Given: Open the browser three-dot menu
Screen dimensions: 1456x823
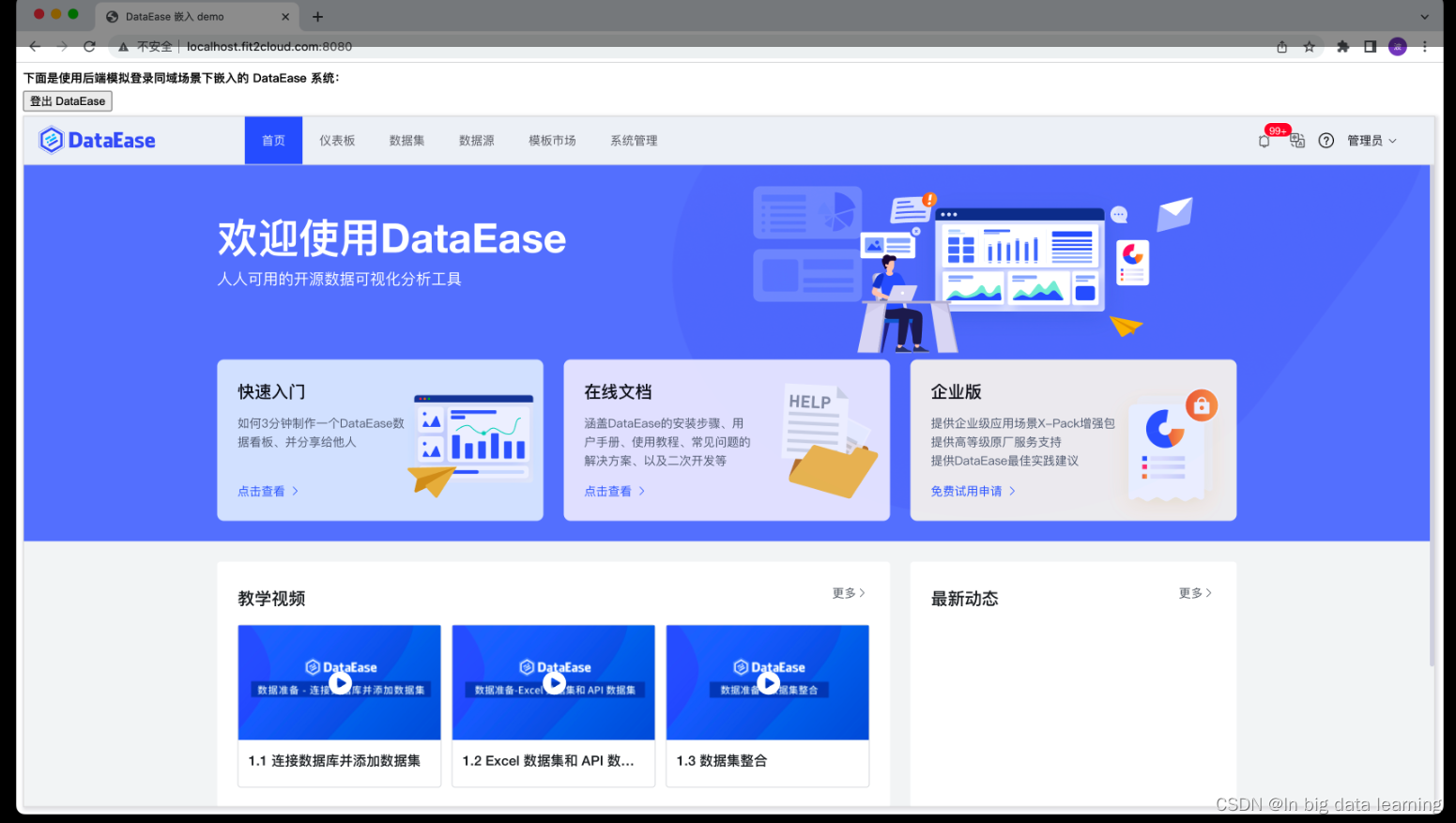Looking at the screenshot, I should pyautogui.click(x=1425, y=46).
